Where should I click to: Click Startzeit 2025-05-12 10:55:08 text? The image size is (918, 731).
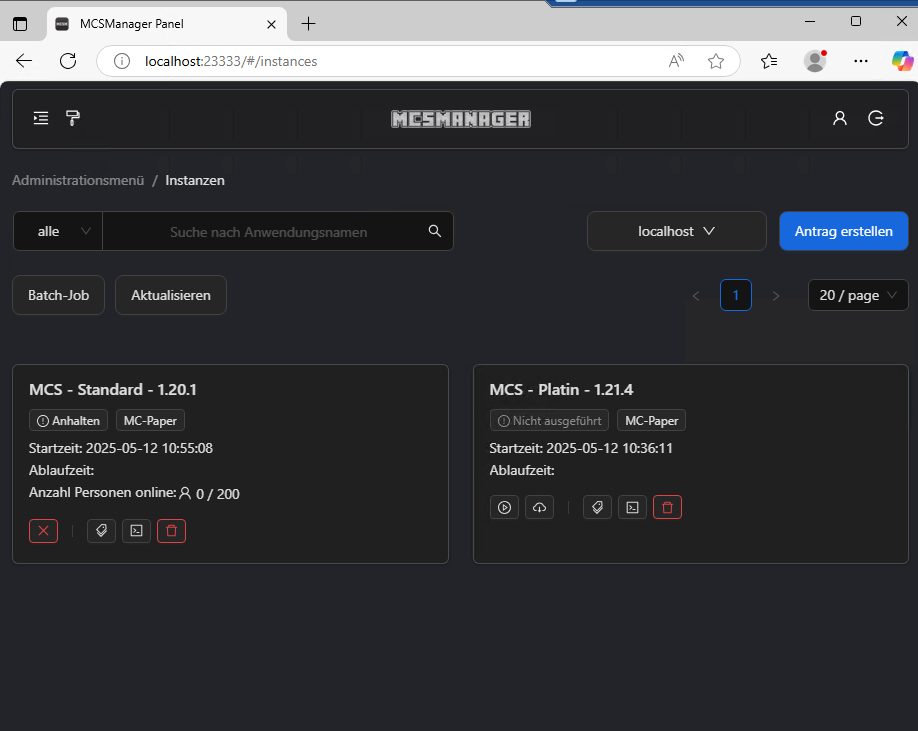point(121,448)
